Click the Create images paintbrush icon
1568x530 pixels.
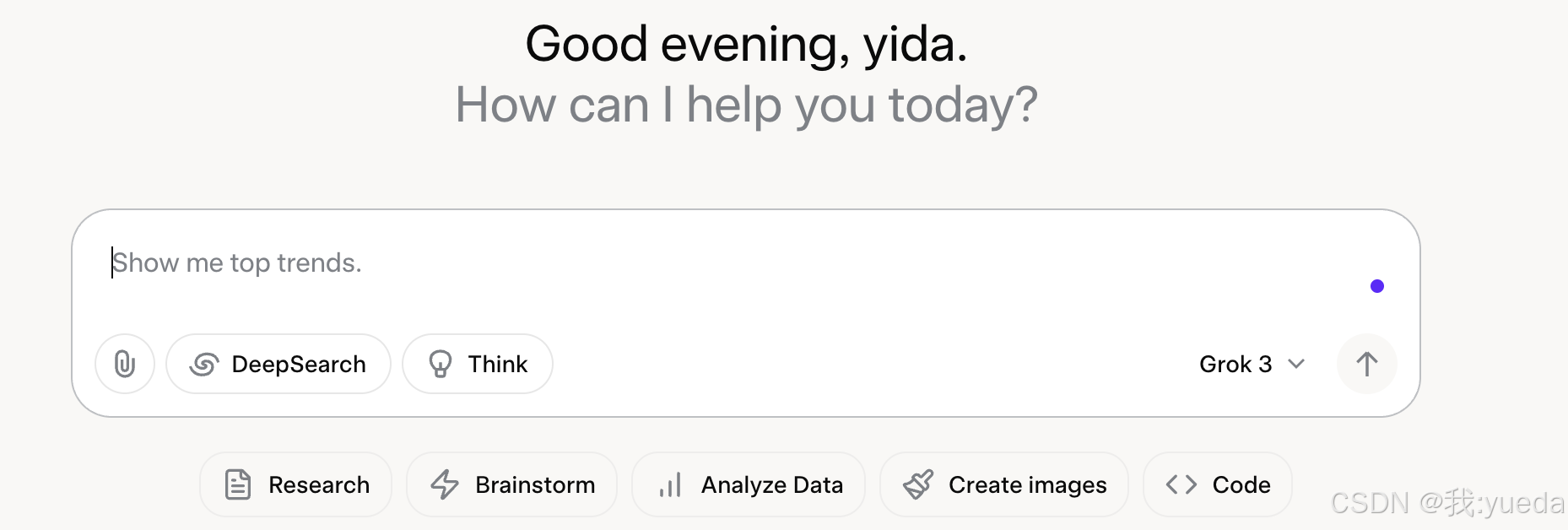918,484
